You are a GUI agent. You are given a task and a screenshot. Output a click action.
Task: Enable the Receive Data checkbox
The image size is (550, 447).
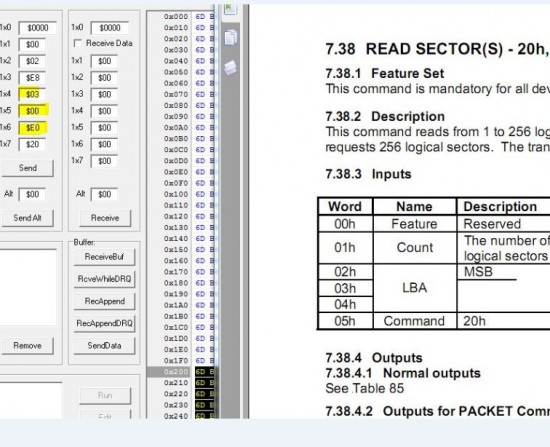78,43
